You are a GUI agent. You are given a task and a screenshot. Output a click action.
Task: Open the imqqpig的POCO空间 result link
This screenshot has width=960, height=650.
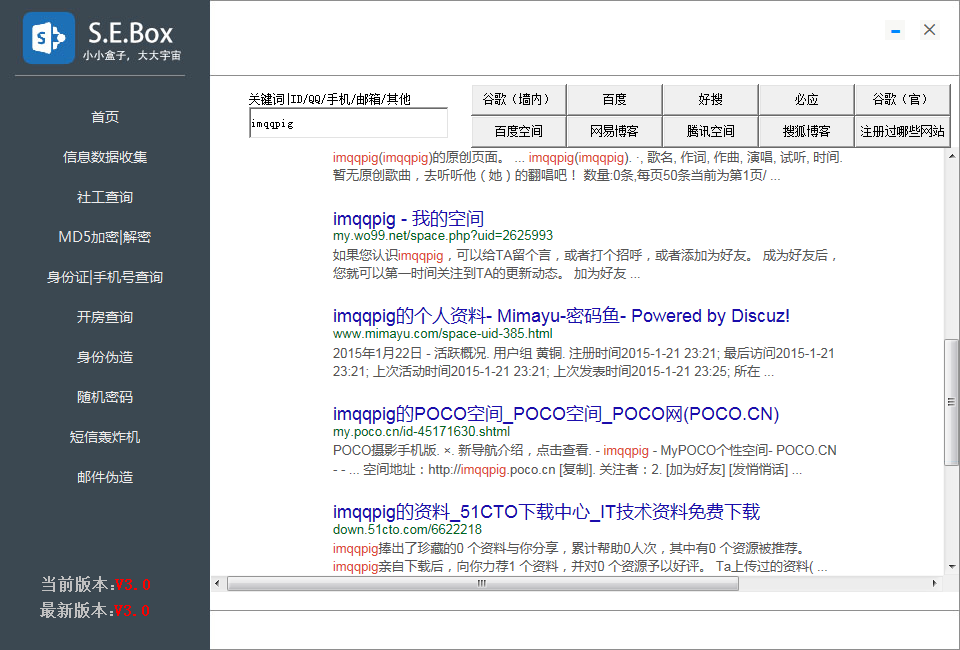point(555,414)
